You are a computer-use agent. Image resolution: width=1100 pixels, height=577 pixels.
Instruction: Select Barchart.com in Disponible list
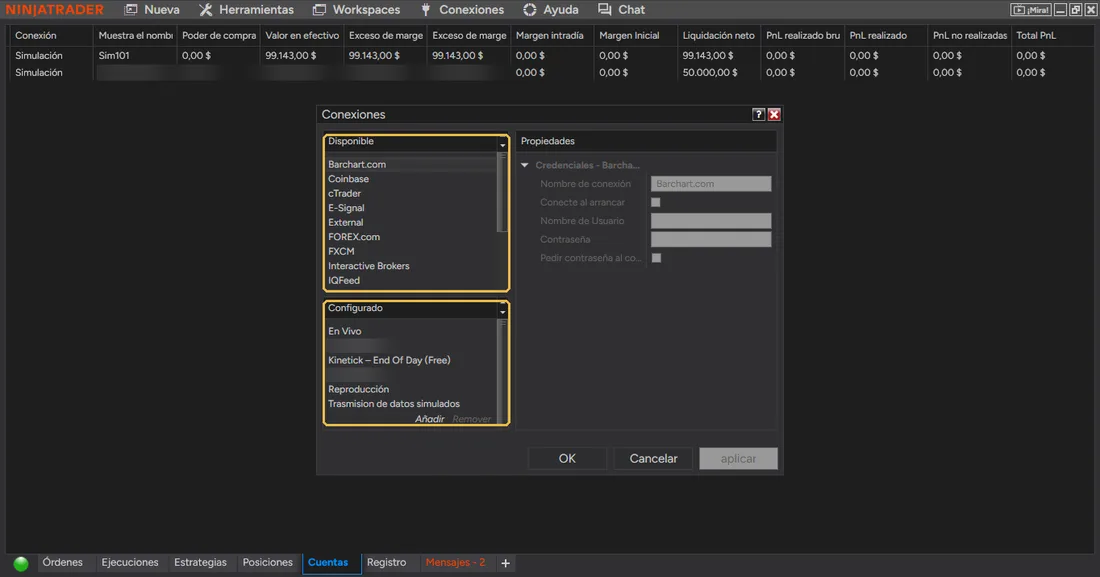coord(412,164)
